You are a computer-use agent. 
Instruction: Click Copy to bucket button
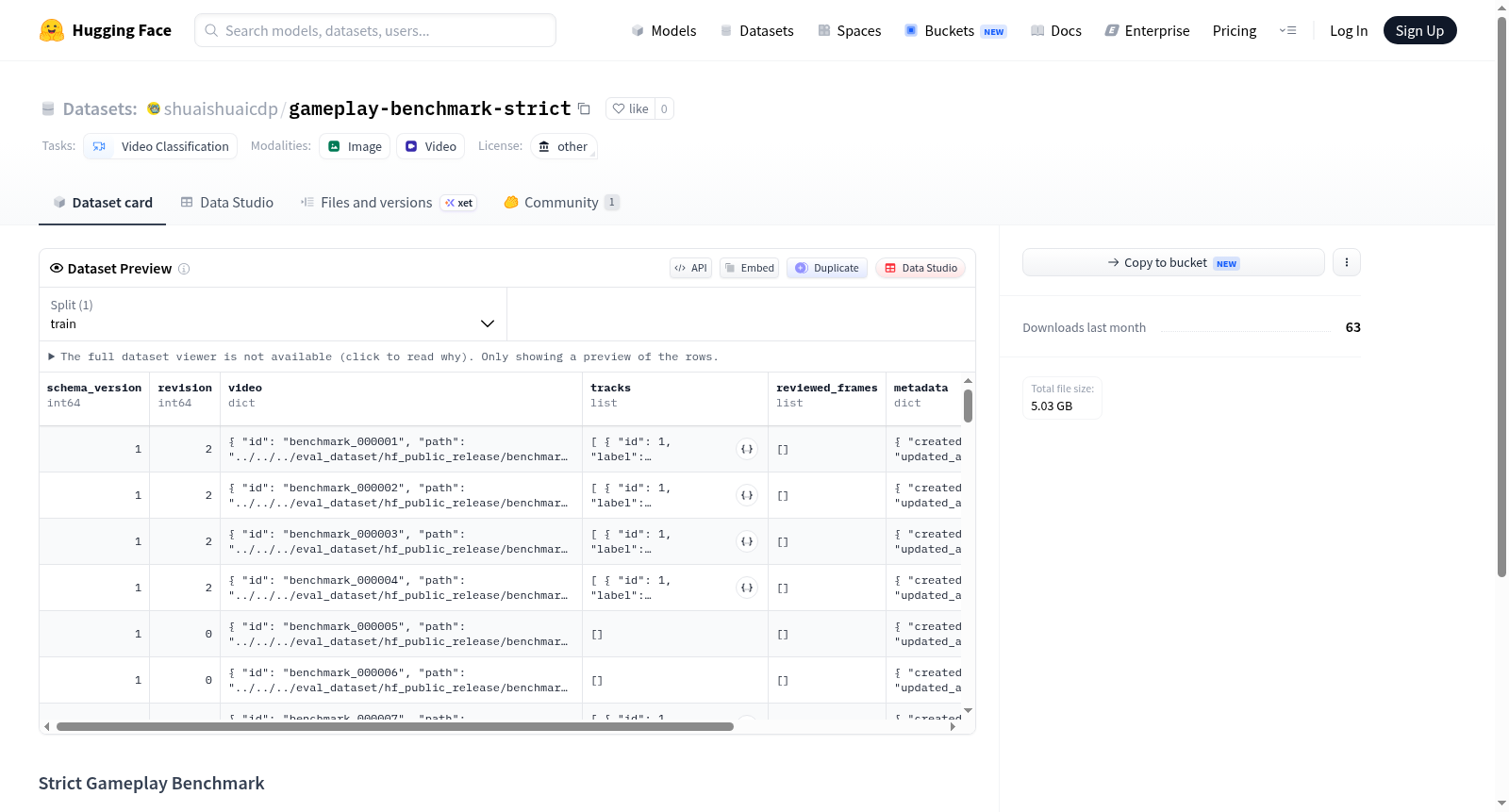[1173, 262]
